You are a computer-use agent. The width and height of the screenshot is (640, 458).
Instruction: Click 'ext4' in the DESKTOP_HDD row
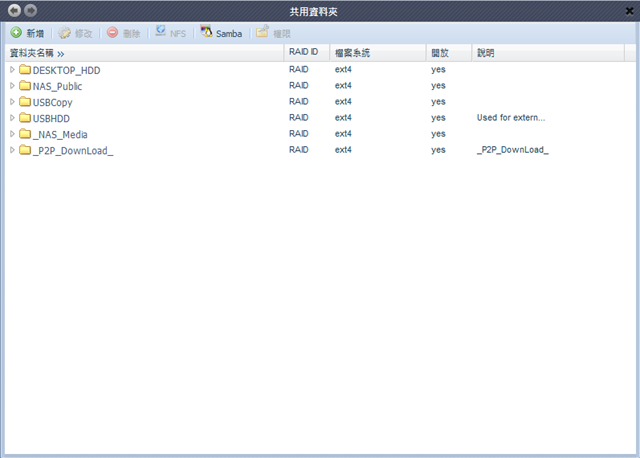point(343,69)
